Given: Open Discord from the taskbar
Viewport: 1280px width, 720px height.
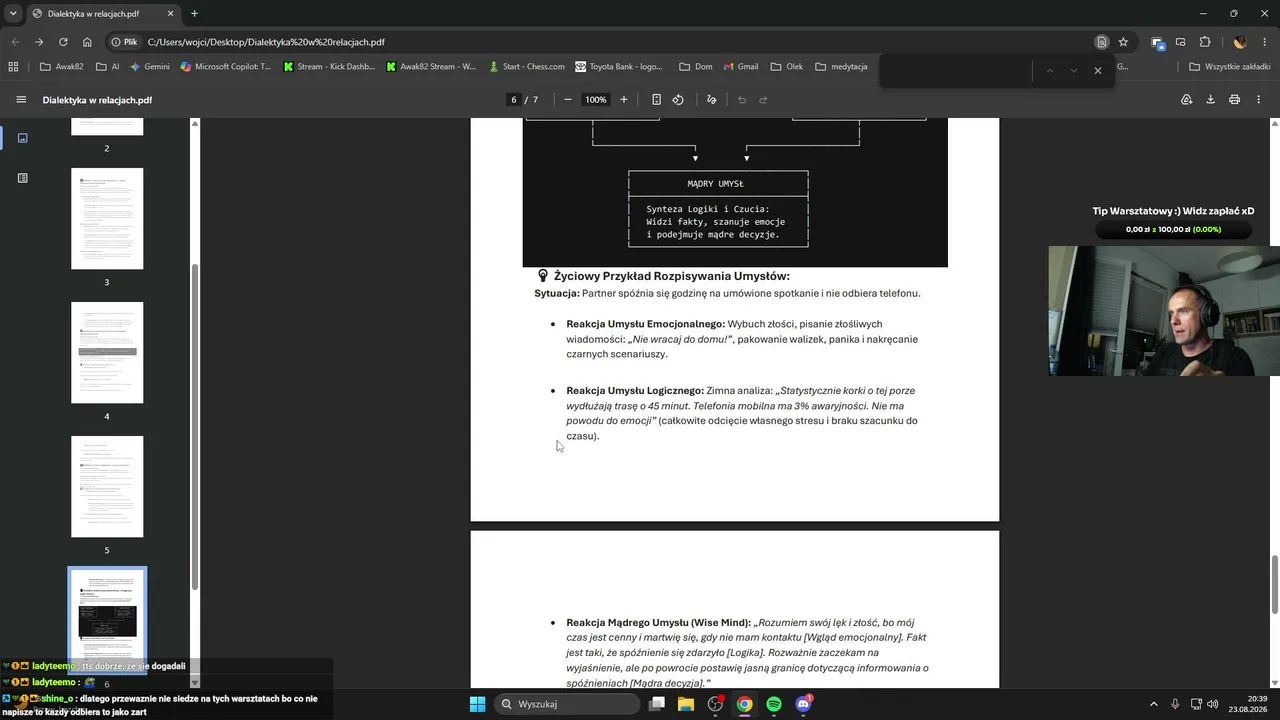Looking at the screenshot, I should click(x=803, y=704).
